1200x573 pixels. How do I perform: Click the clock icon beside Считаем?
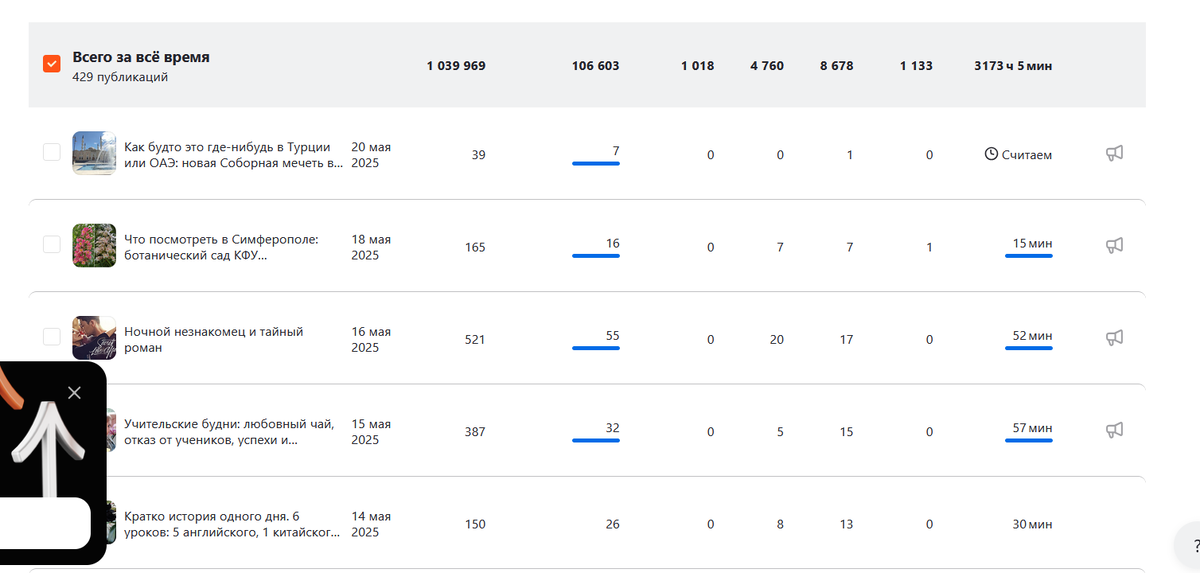click(991, 155)
